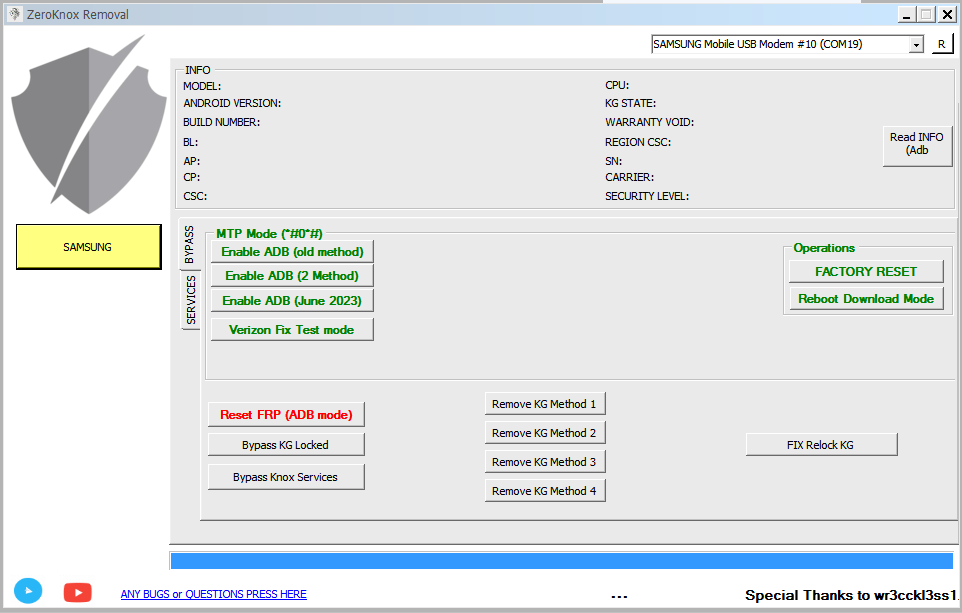This screenshot has height=613, width=962.
Task: Click the KG STATE: label
Action: (x=631, y=103)
